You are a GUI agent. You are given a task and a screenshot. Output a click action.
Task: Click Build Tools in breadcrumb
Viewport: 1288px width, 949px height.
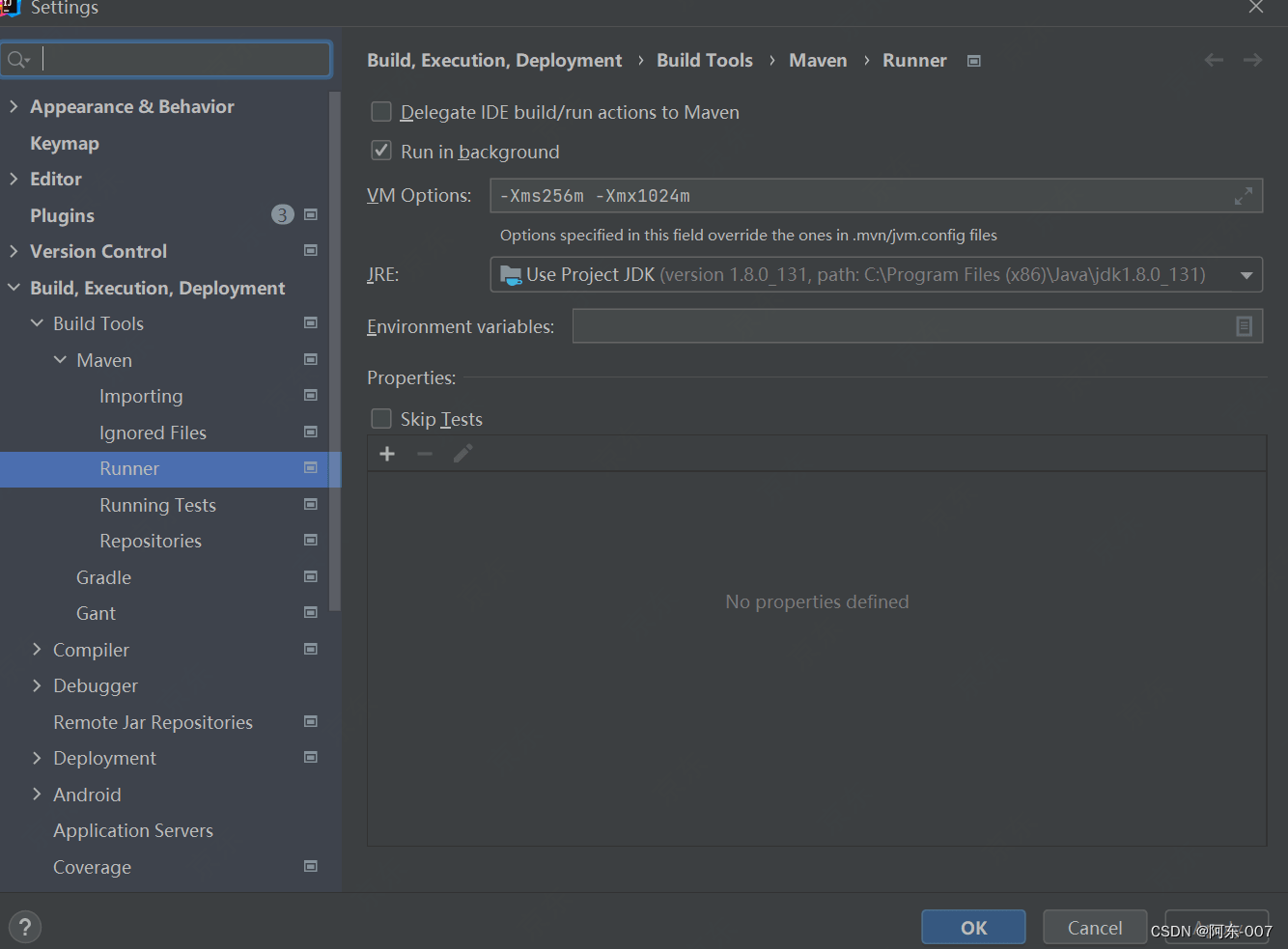pyautogui.click(x=705, y=60)
